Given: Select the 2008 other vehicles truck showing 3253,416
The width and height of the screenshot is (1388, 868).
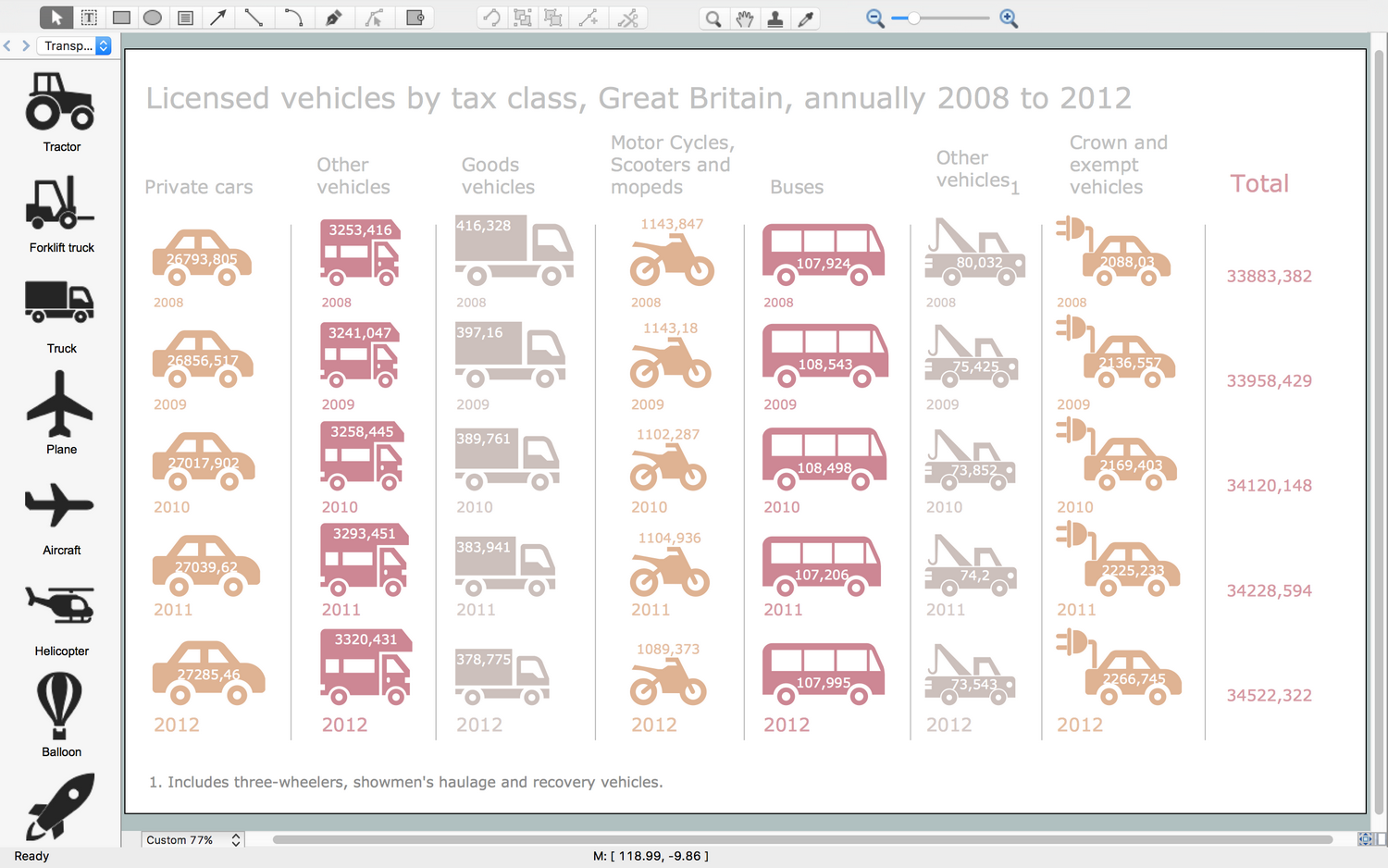Looking at the screenshot, I should (x=361, y=253).
